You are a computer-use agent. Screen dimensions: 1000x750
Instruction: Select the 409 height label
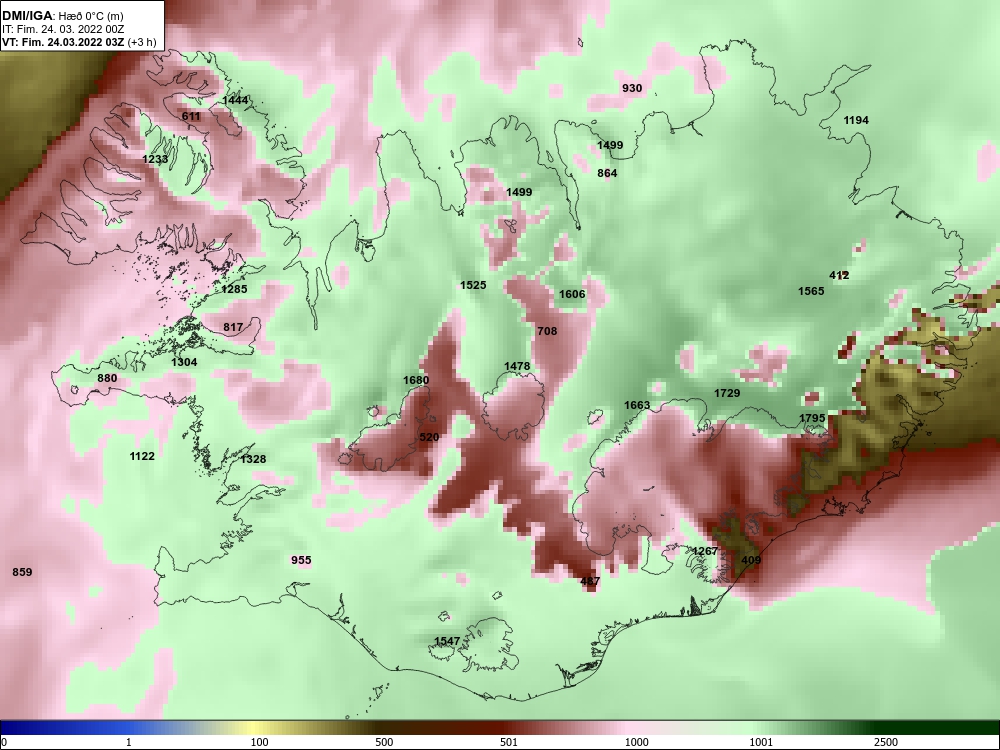tap(751, 561)
